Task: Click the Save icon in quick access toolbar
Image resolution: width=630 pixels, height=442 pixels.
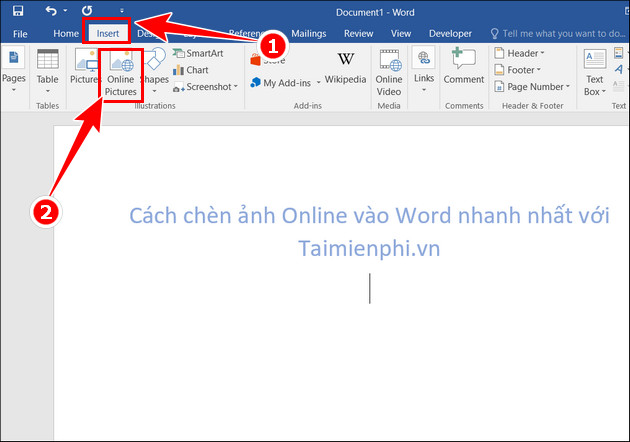Action: pos(18,10)
